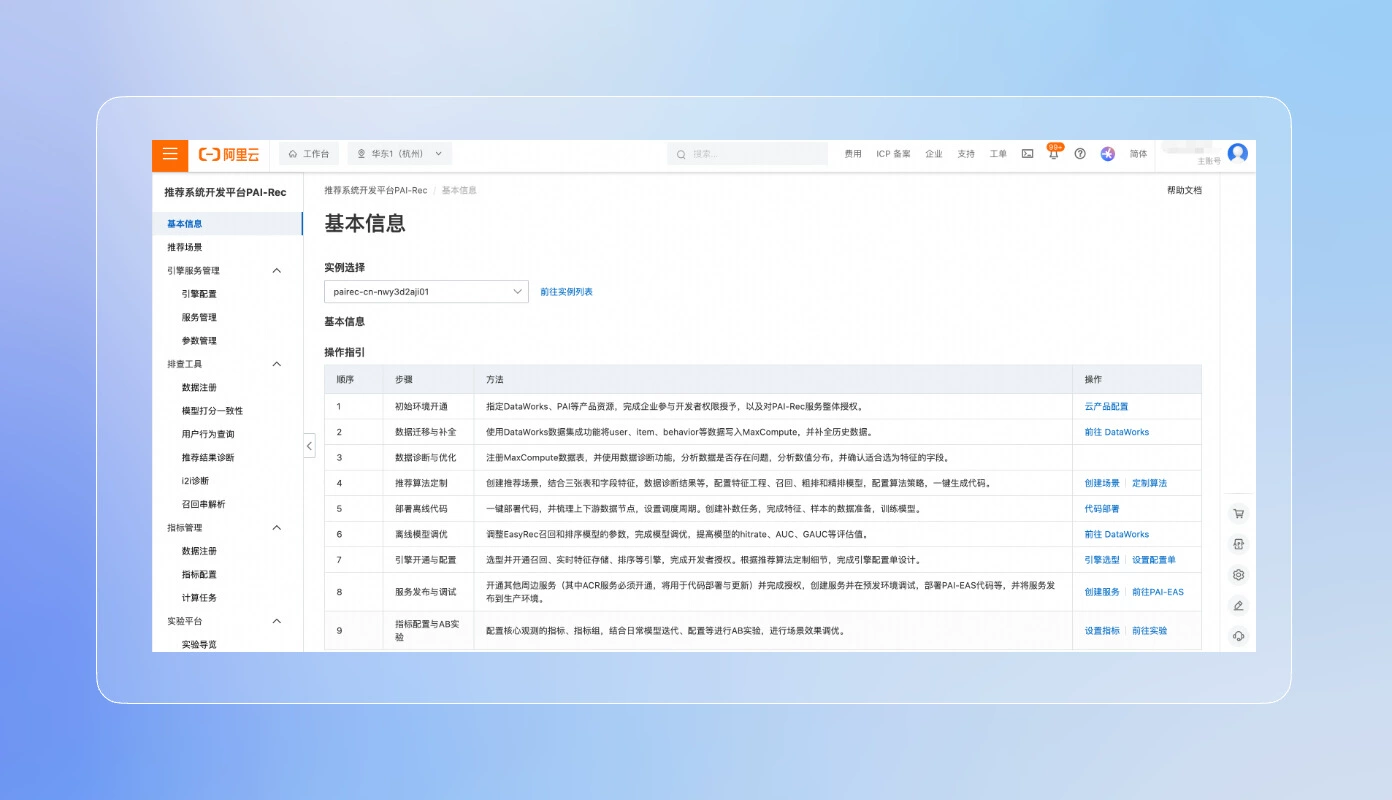Open the 工单 menu
This screenshot has width=1392, height=800.
pyautogui.click(x=998, y=154)
